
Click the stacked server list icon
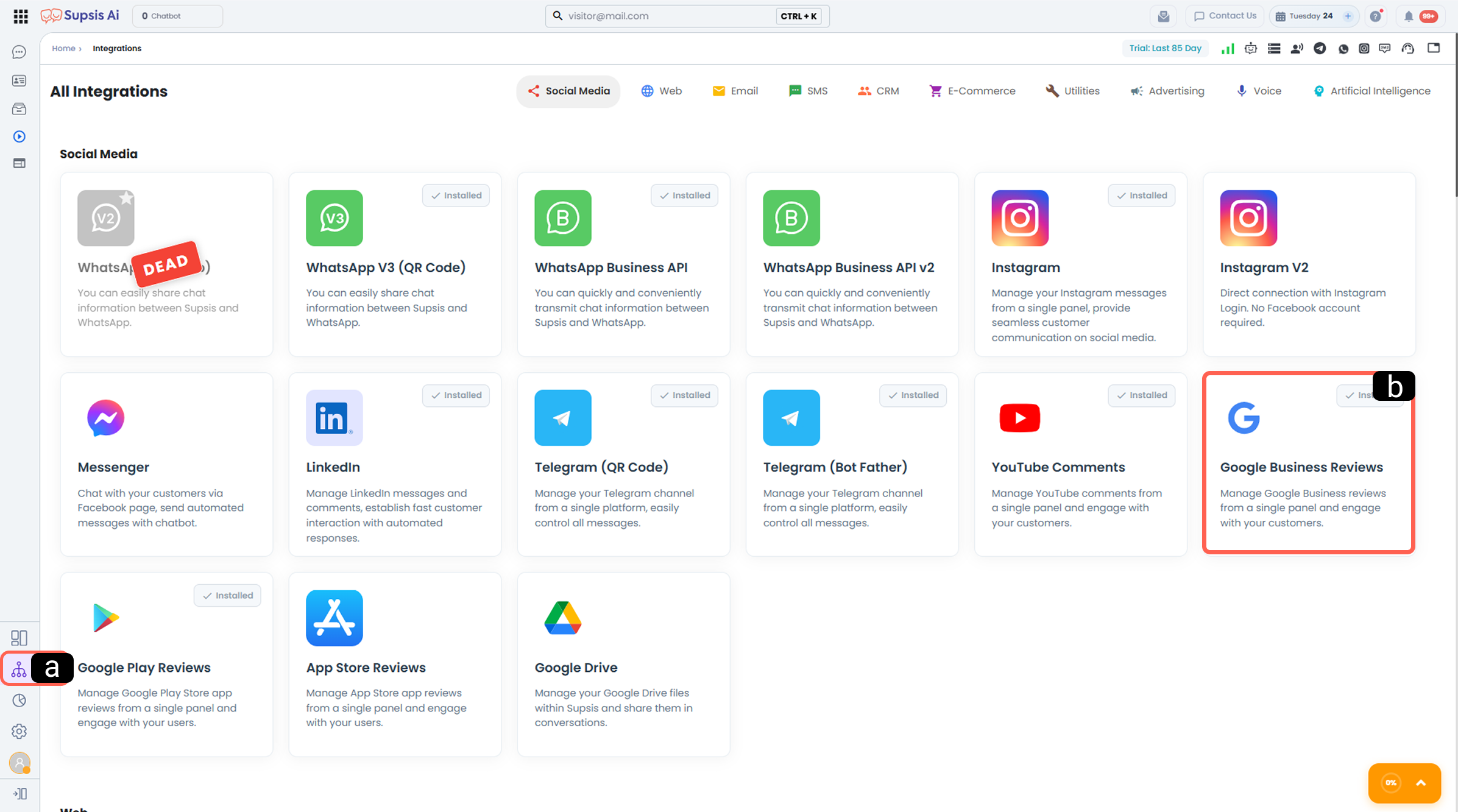(1274, 49)
